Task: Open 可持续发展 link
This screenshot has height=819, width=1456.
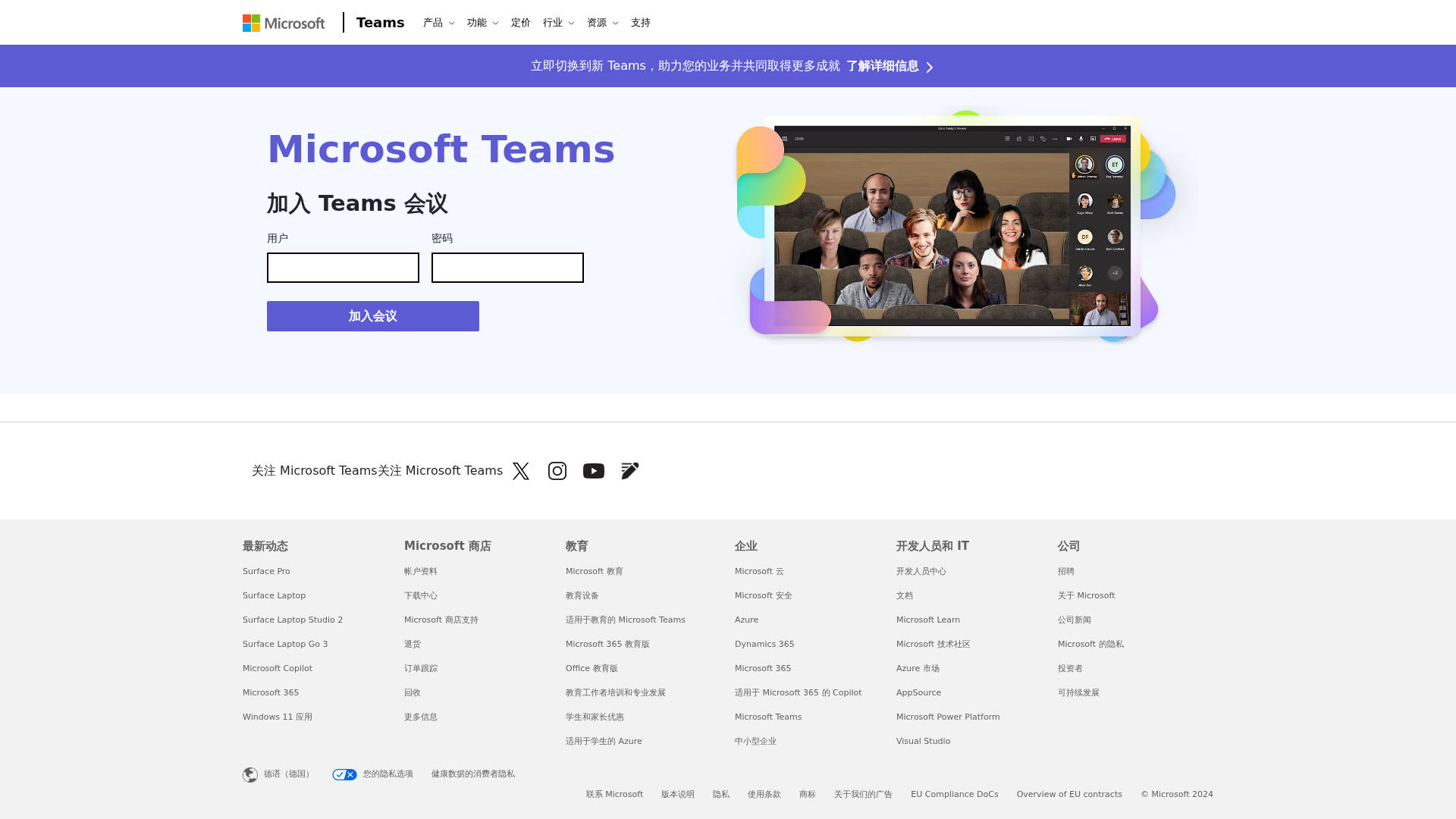Action: click(x=1078, y=692)
